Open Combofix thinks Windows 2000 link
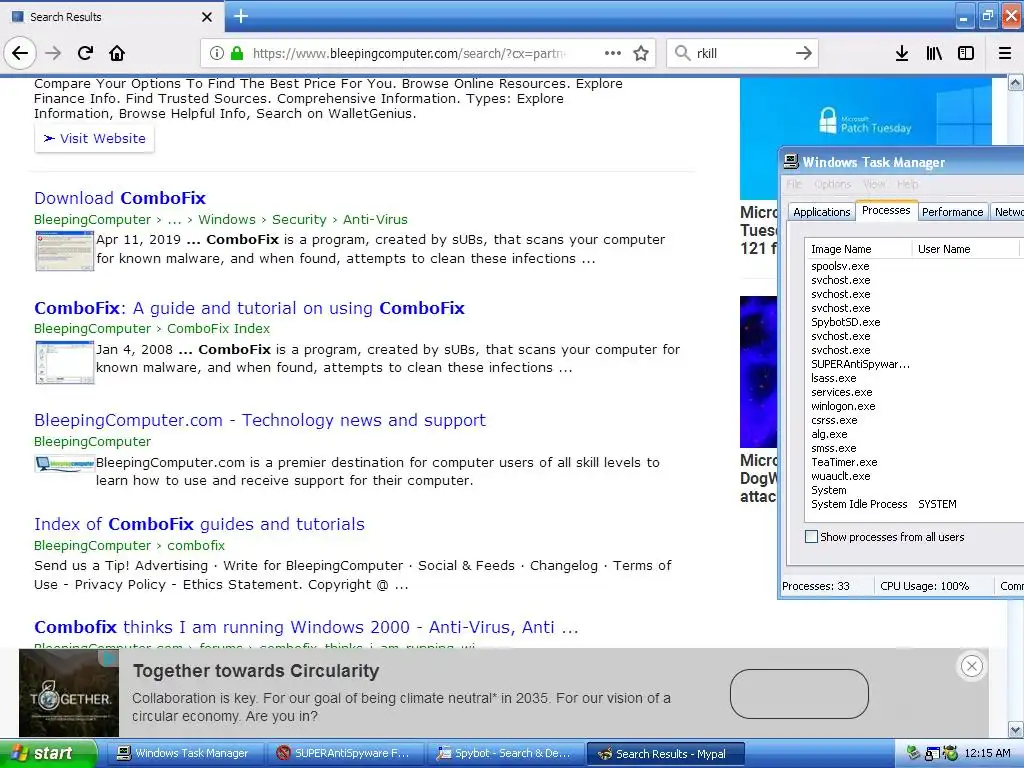Viewport: 1024px width, 768px height. pyautogui.click(x=306, y=627)
